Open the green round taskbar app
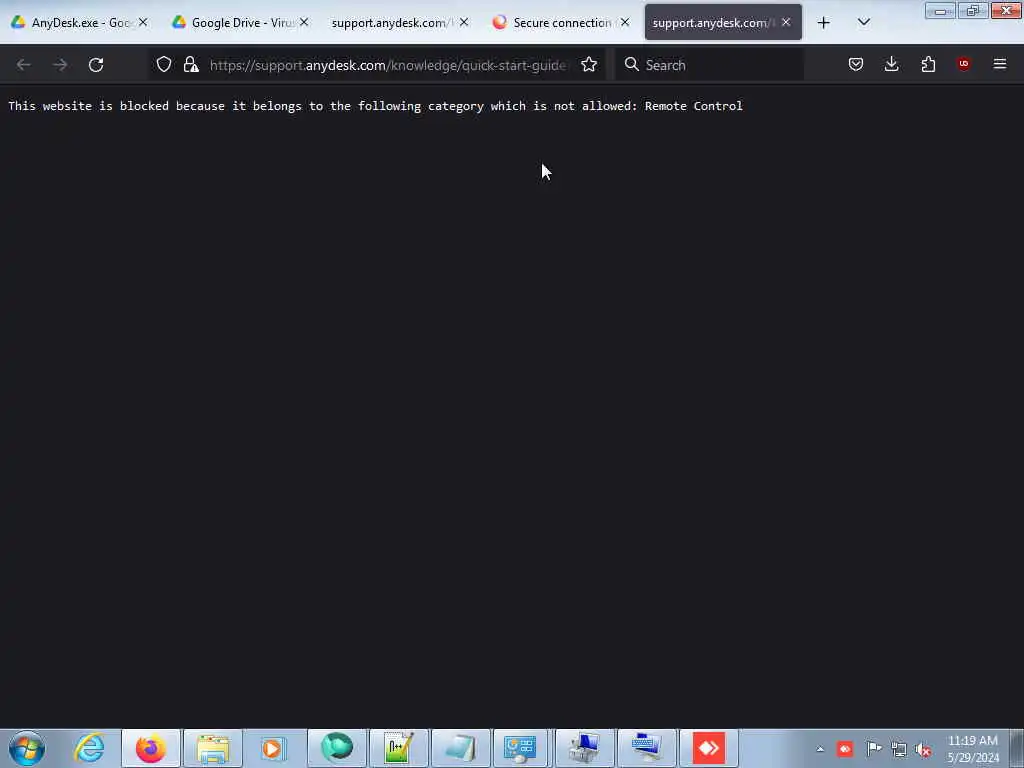This screenshot has height=768, width=1024. [x=337, y=748]
